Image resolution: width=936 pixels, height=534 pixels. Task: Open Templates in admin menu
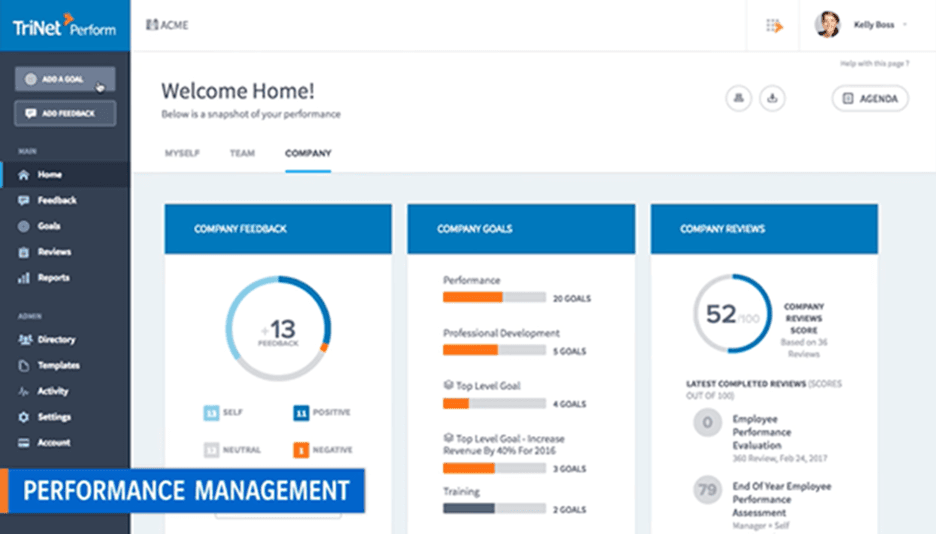58,366
